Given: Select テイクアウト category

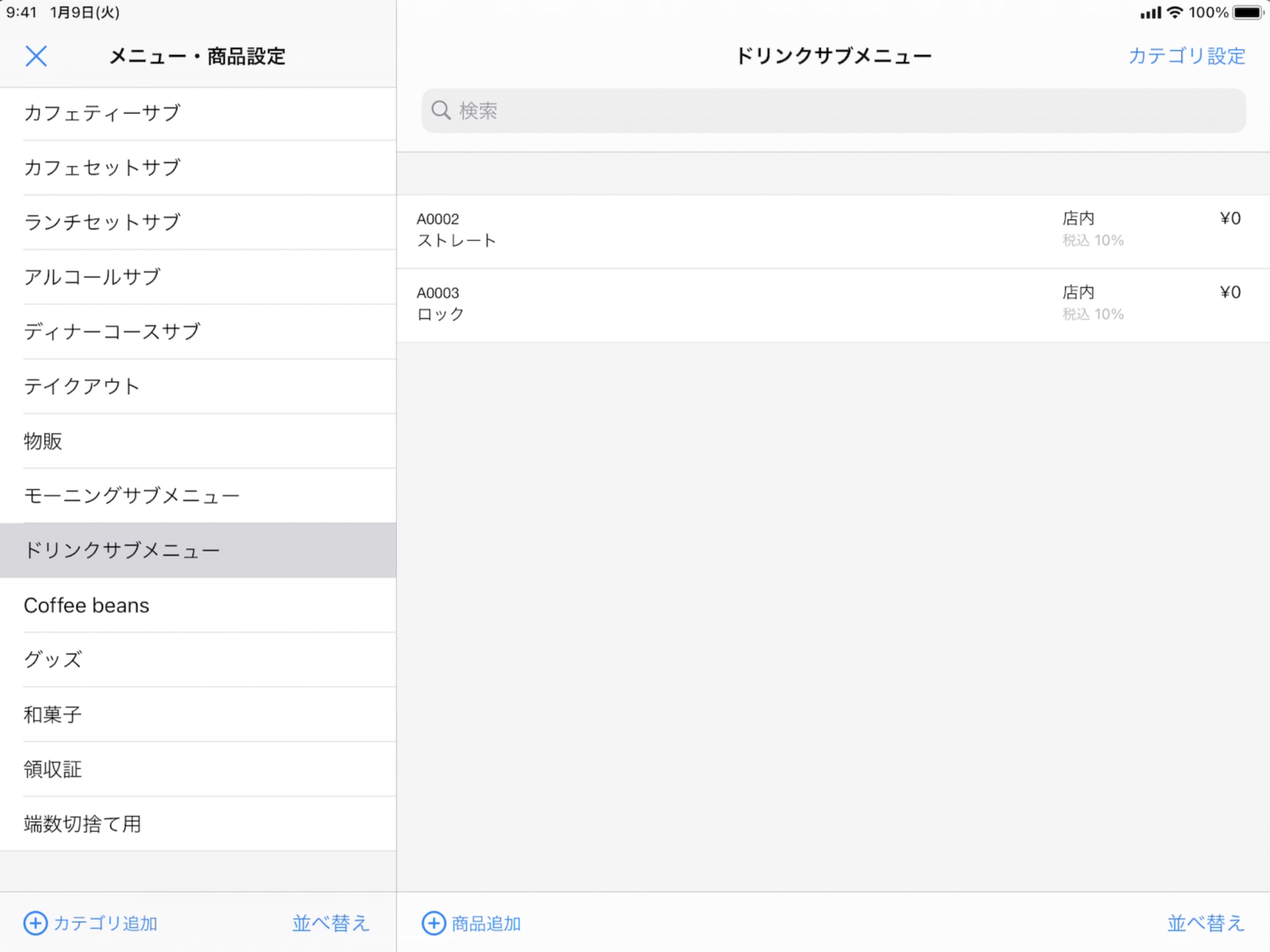Looking at the screenshot, I should coord(198,386).
